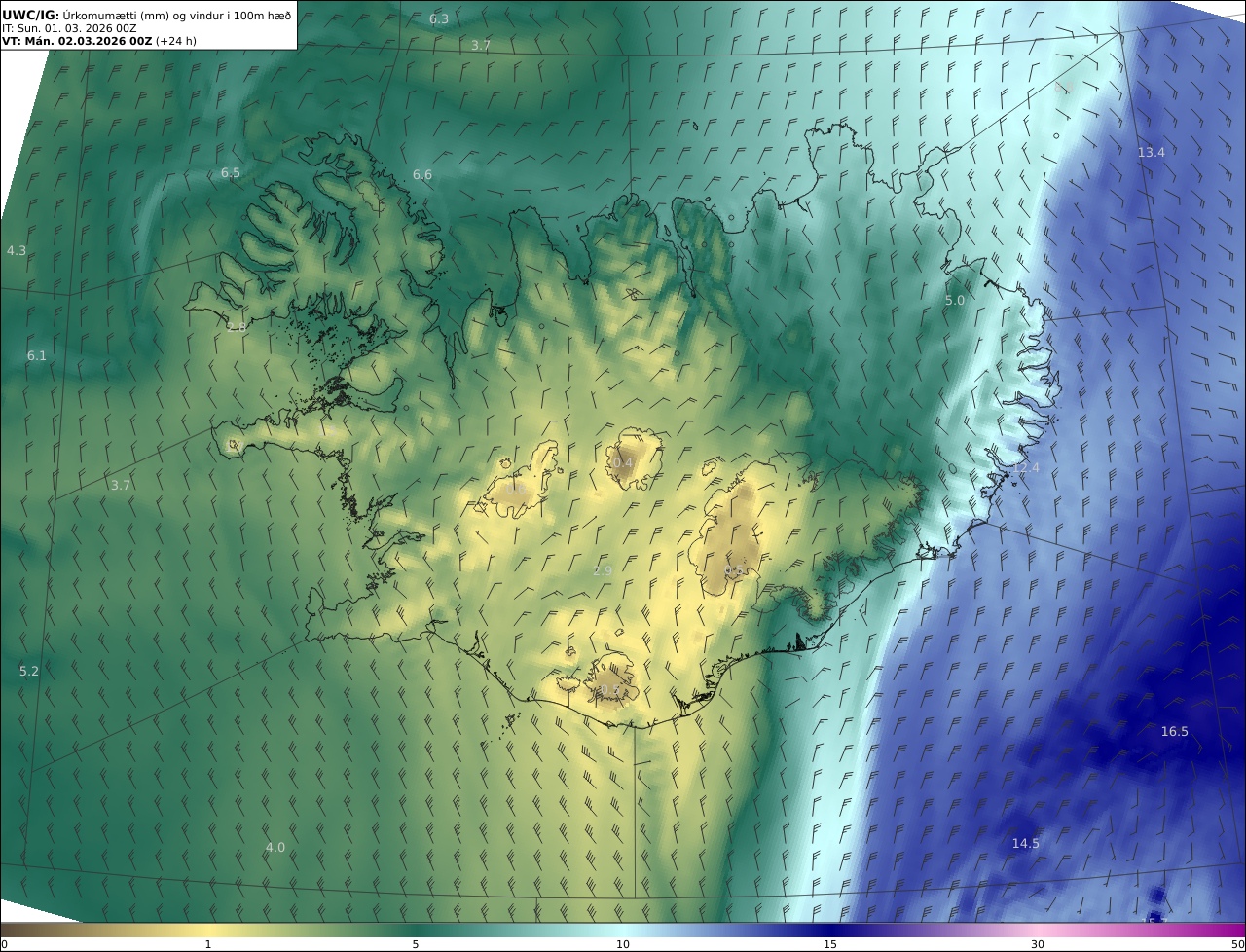This screenshot has width=1246, height=952.
Task: Click the 'UWC/IG:' map title text
Action: [x=31, y=15]
